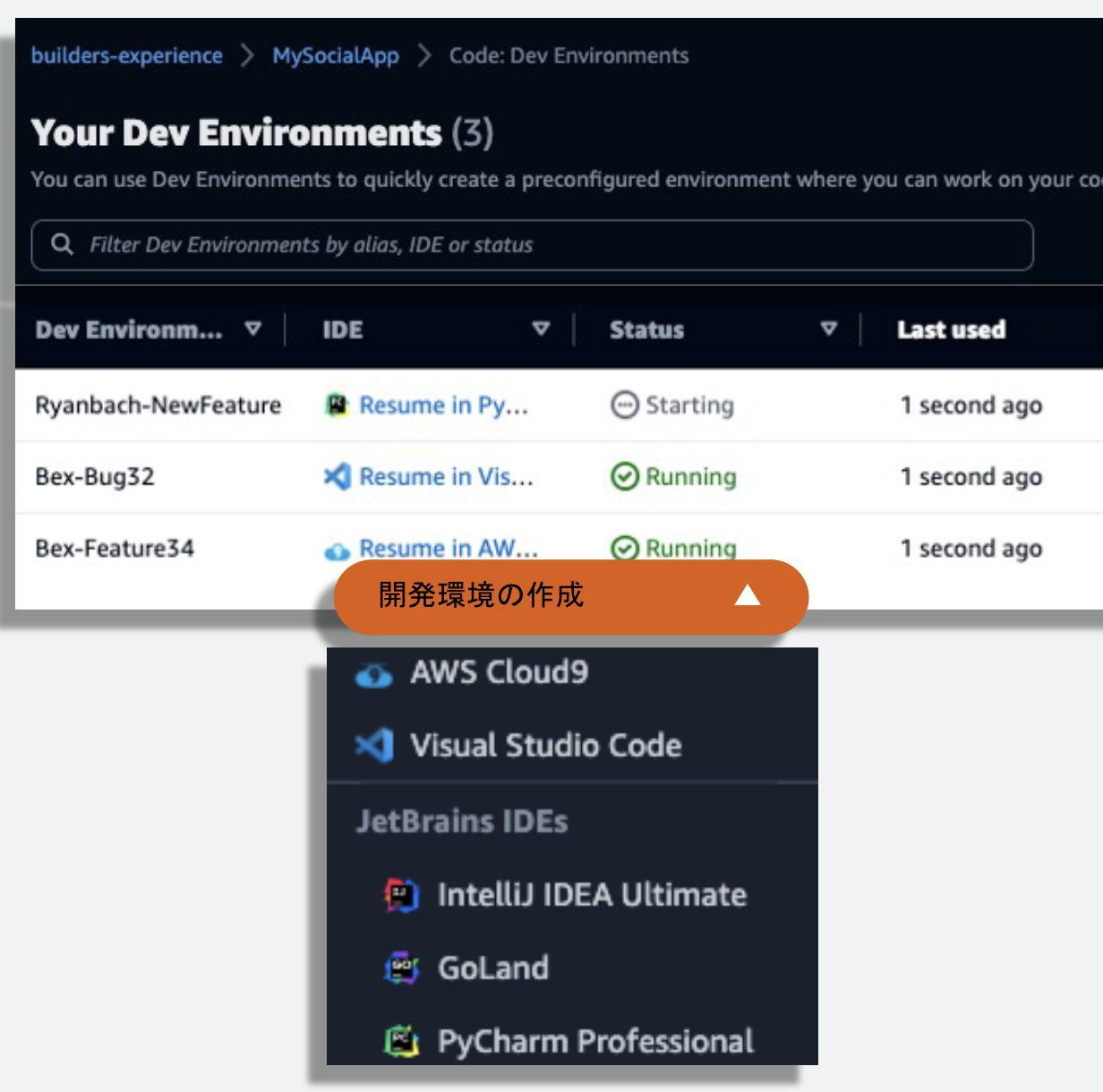Click the green Running icon for Bex-Bug32
1103x1092 pixels.
click(x=625, y=477)
